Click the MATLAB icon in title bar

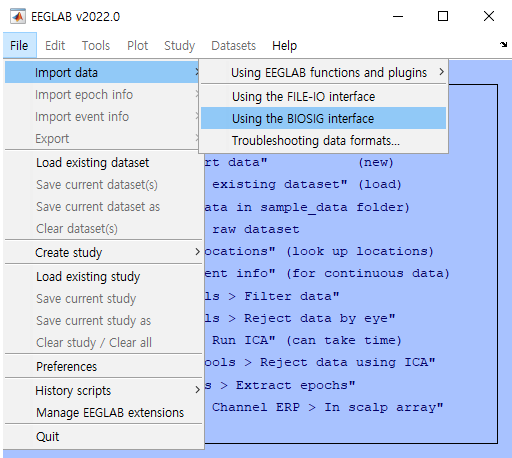click(18, 16)
